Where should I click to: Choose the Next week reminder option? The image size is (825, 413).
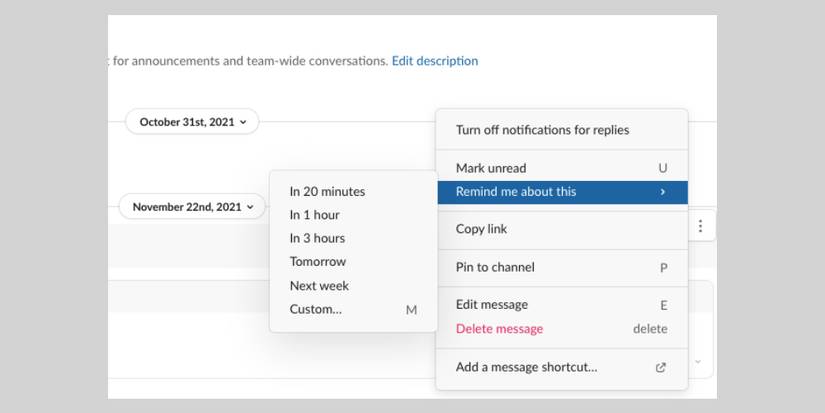[x=353, y=286]
